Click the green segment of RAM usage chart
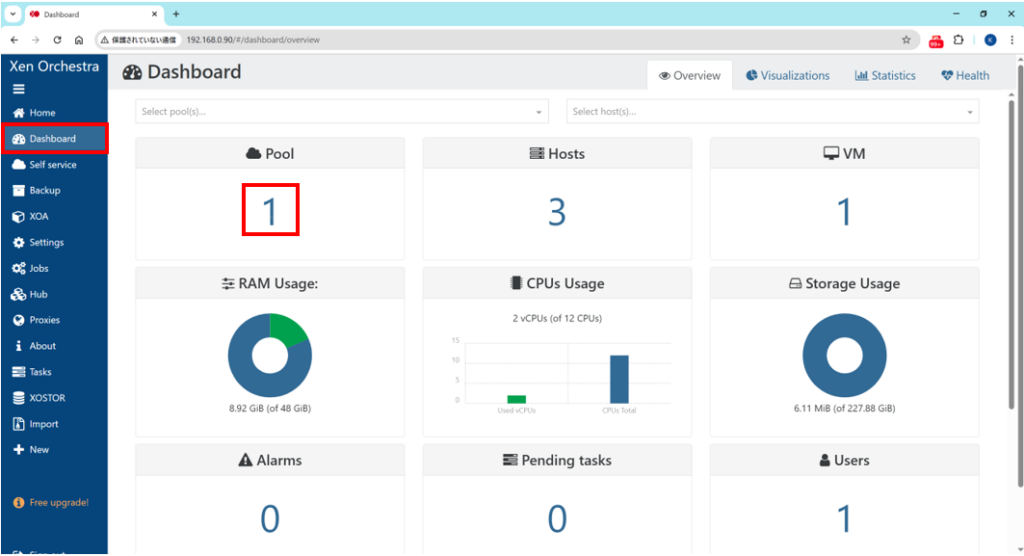The height and width of the screenshot is (556, 1024). [290, 330]
